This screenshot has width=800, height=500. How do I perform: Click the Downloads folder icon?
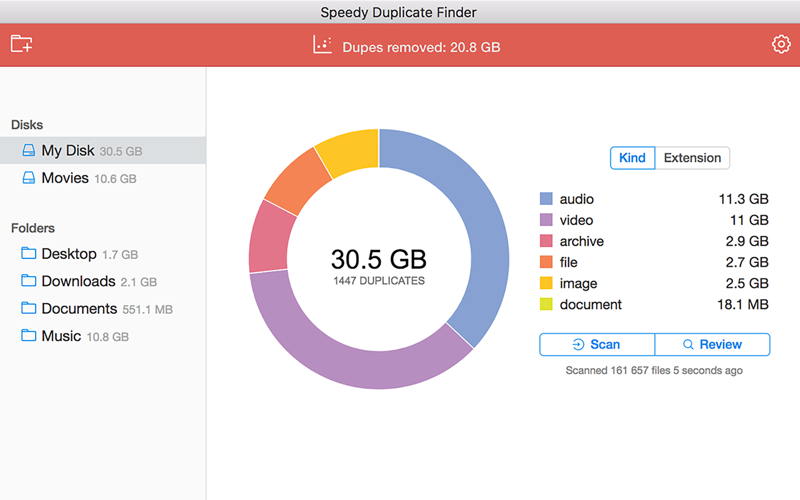(x=29, y=281)
